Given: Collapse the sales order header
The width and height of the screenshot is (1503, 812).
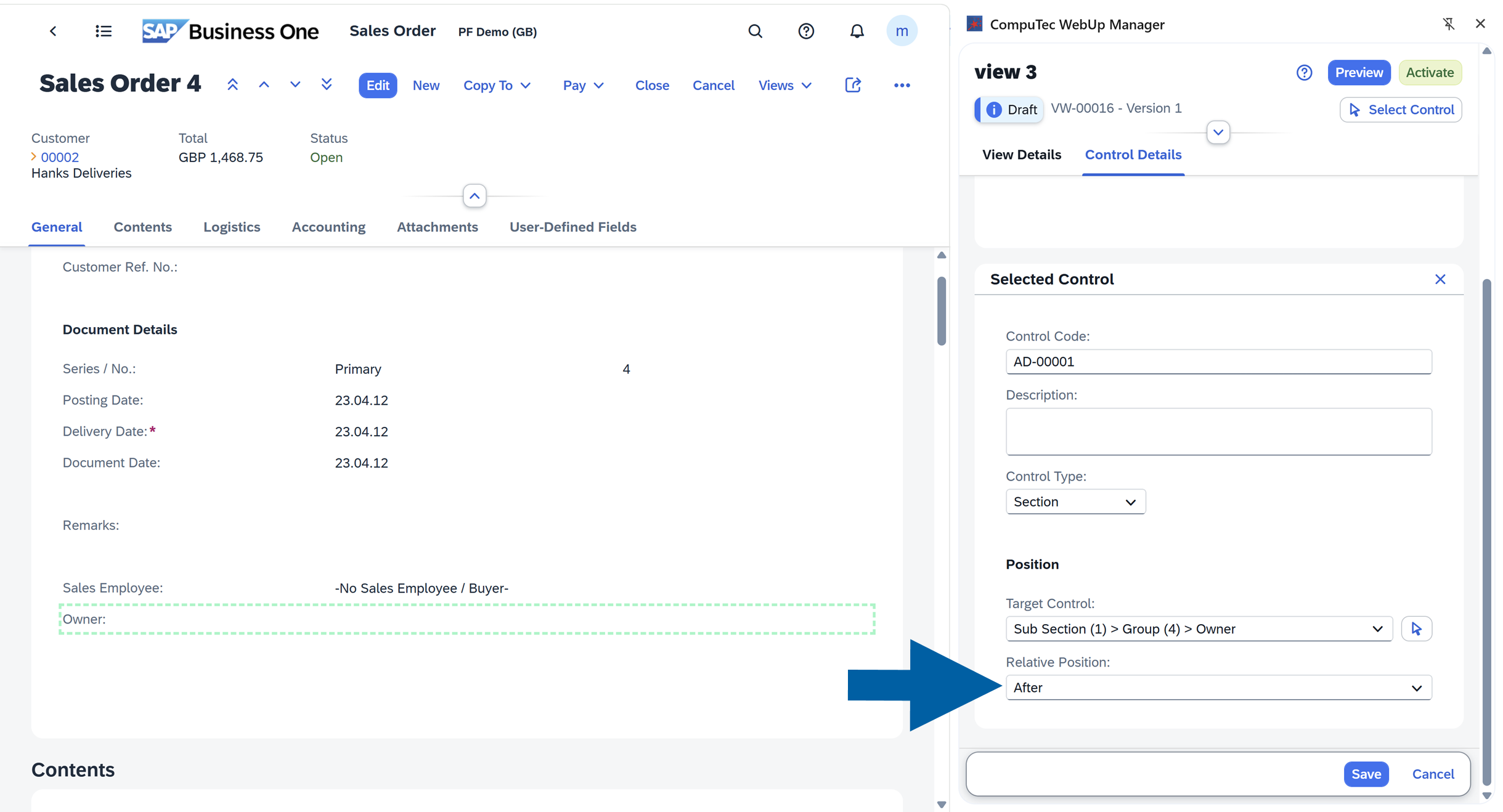Looking at the screenshot, I should pyautogui.click(x=475, y=197).
